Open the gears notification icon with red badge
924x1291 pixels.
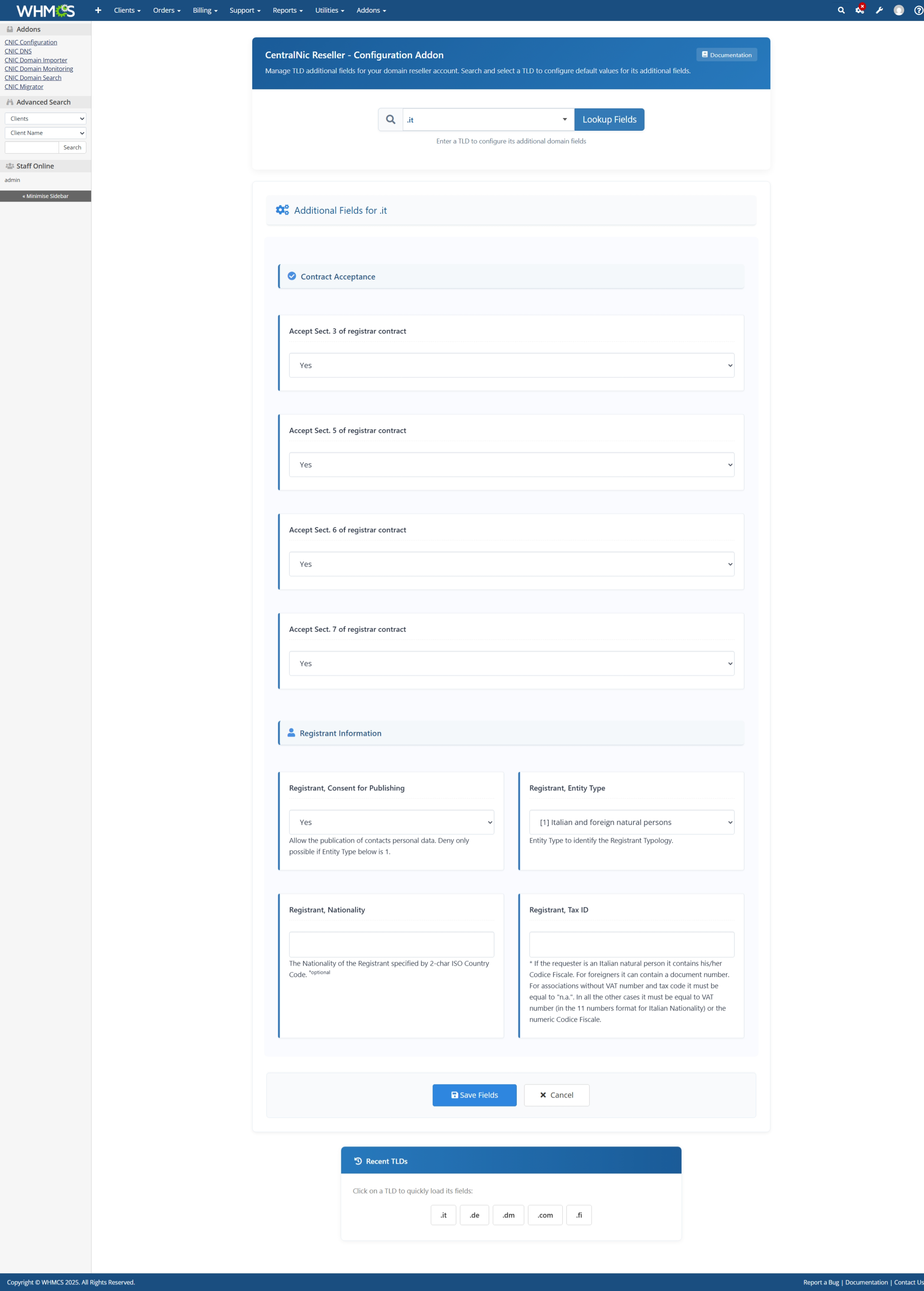[x=860, y=10]
